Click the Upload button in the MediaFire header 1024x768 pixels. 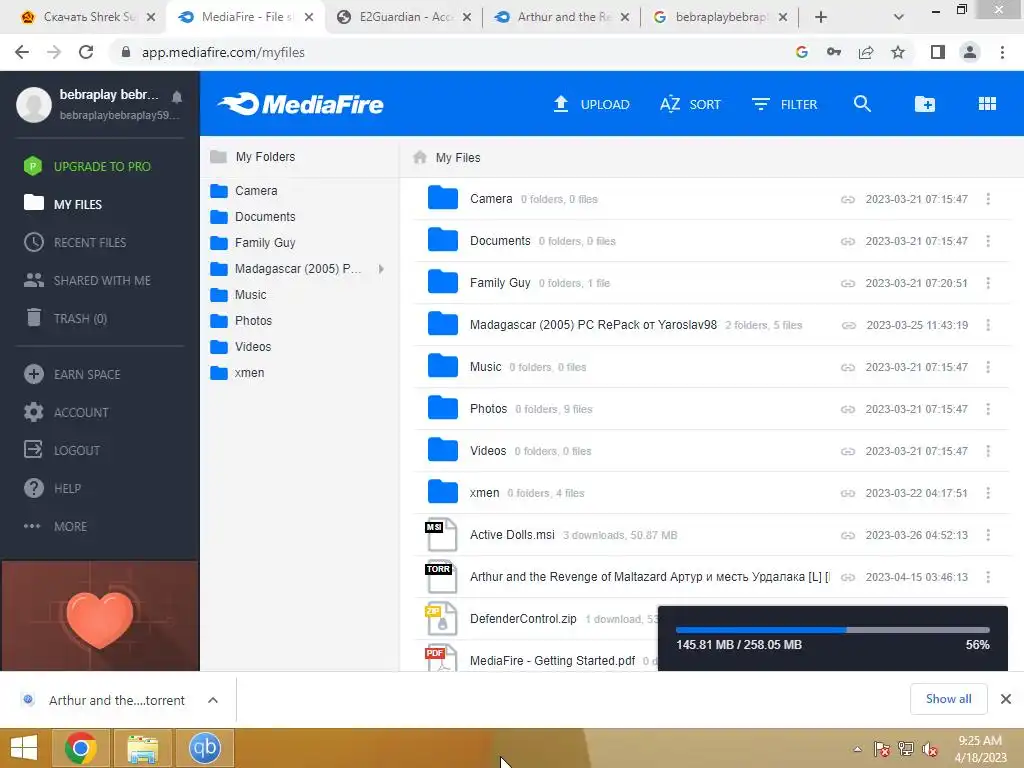[591, 104]
